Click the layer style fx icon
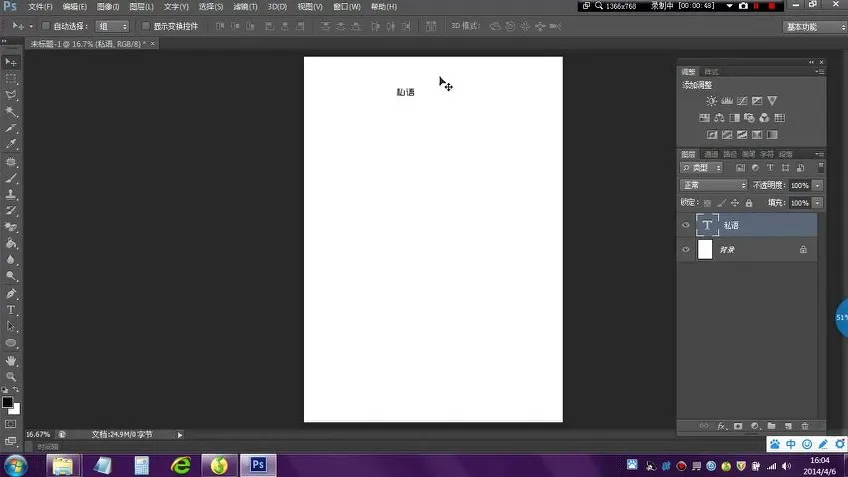Image resolution: width=848 pixels, height=477 pixels. 721,427
